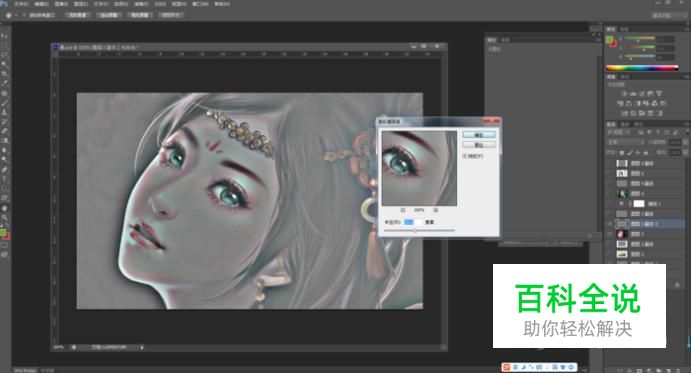Select the Spot Healing Brush tool
The image size is (691, 373).
[4, 93]
